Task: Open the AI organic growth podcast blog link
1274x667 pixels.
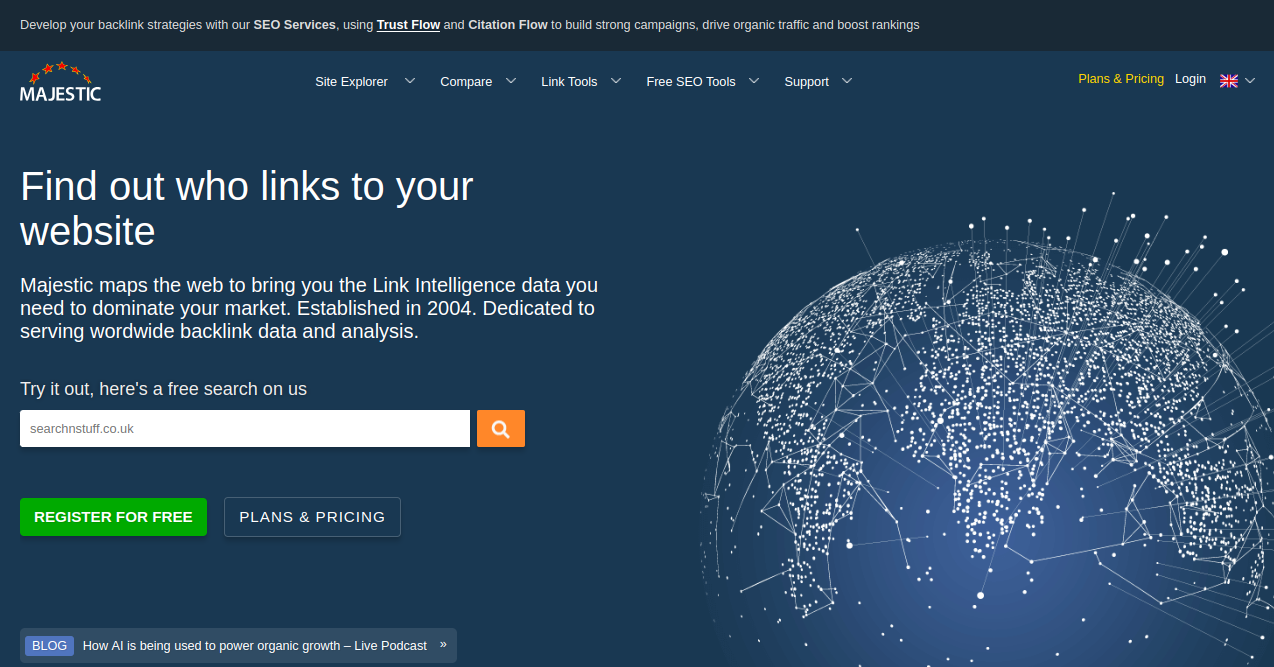Action: 255,645
